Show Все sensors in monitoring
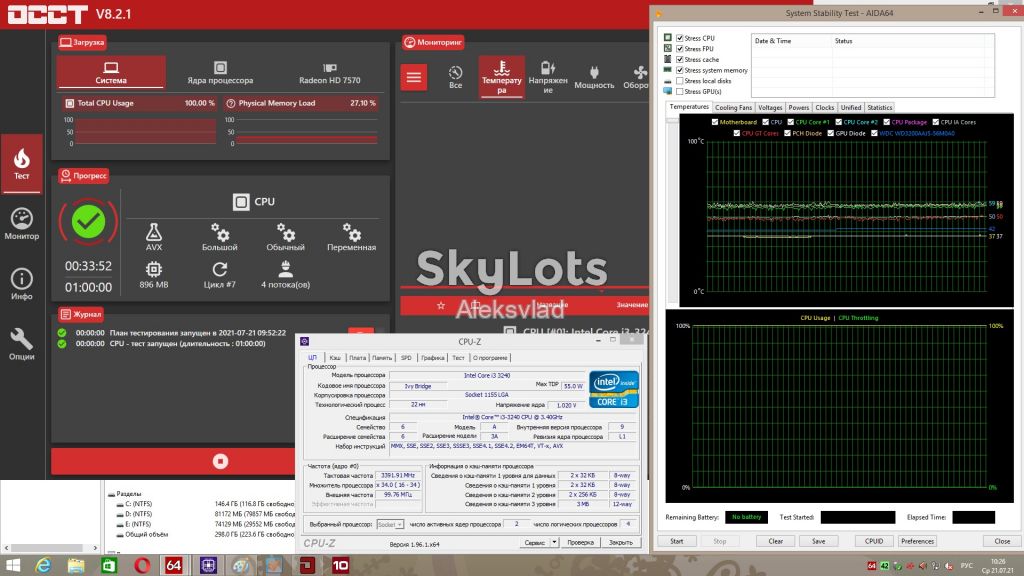 (456, 77)
